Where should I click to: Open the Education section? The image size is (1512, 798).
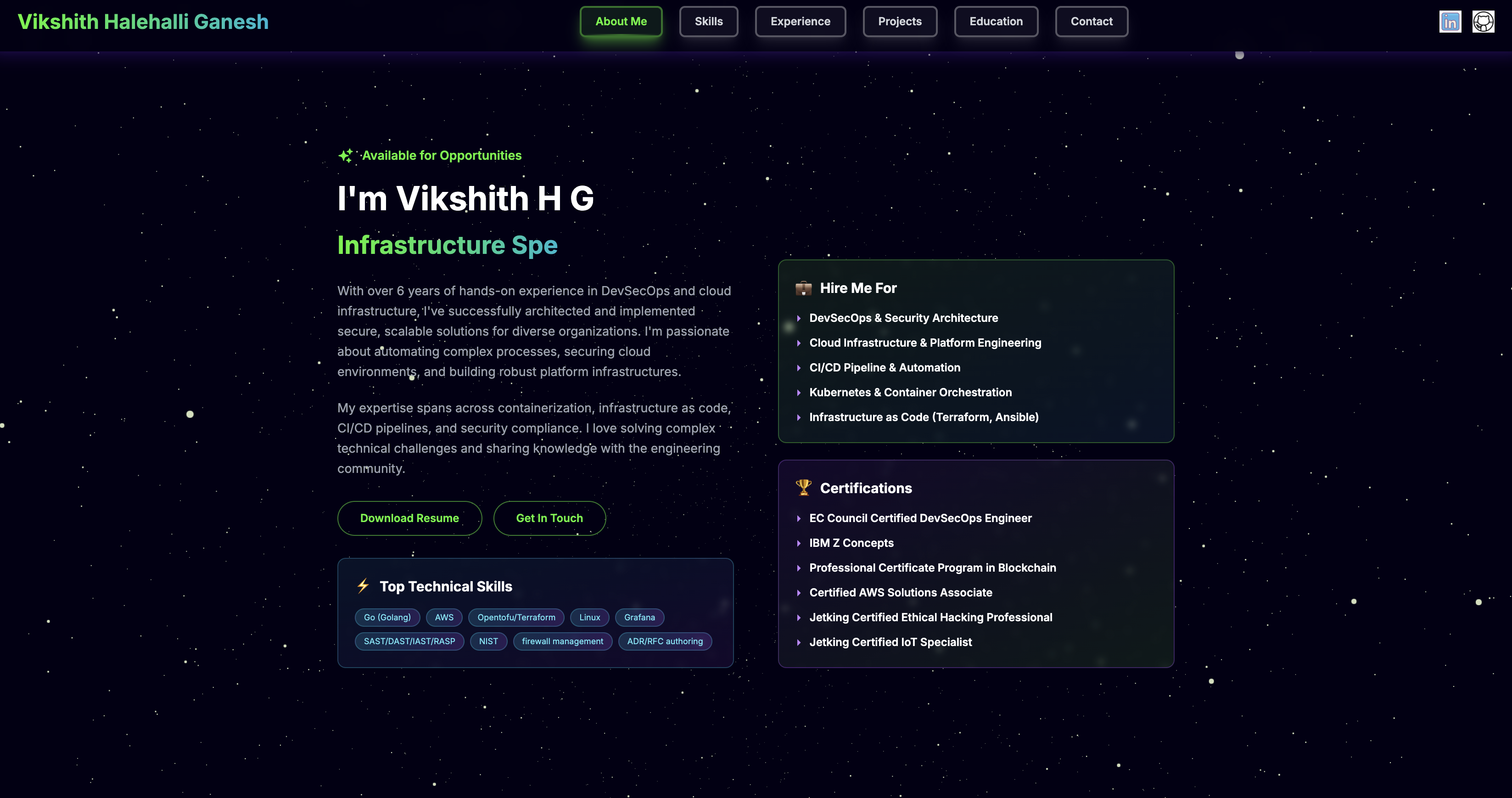click(996, 21)
